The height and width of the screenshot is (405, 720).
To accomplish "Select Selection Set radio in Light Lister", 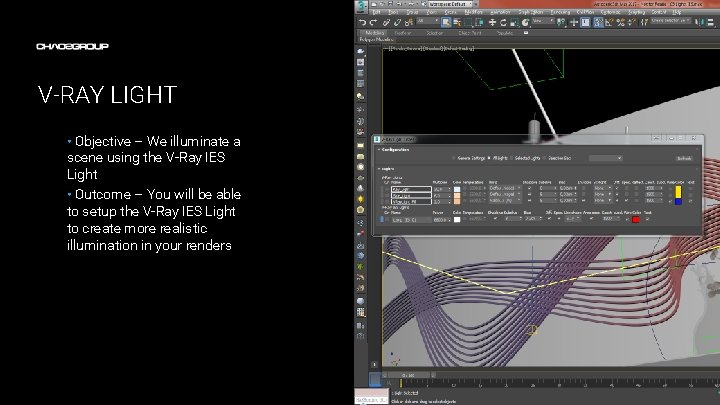I will point(545,158).
